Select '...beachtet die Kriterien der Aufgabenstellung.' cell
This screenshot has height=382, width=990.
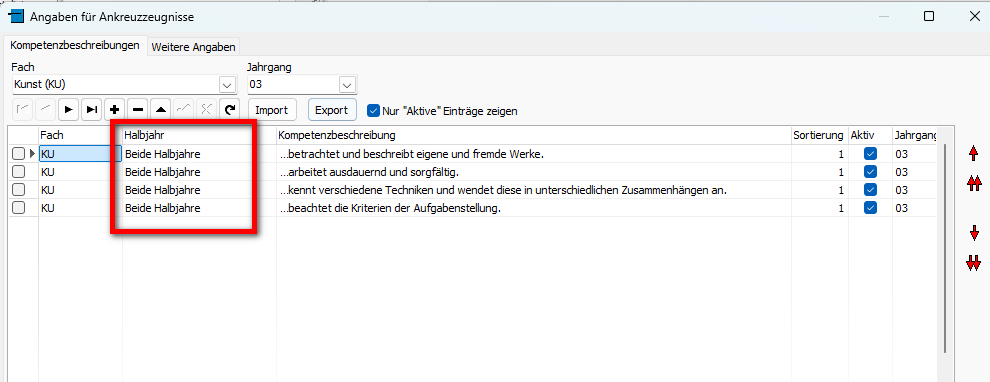pyautogui.click(x=534, y=208)
